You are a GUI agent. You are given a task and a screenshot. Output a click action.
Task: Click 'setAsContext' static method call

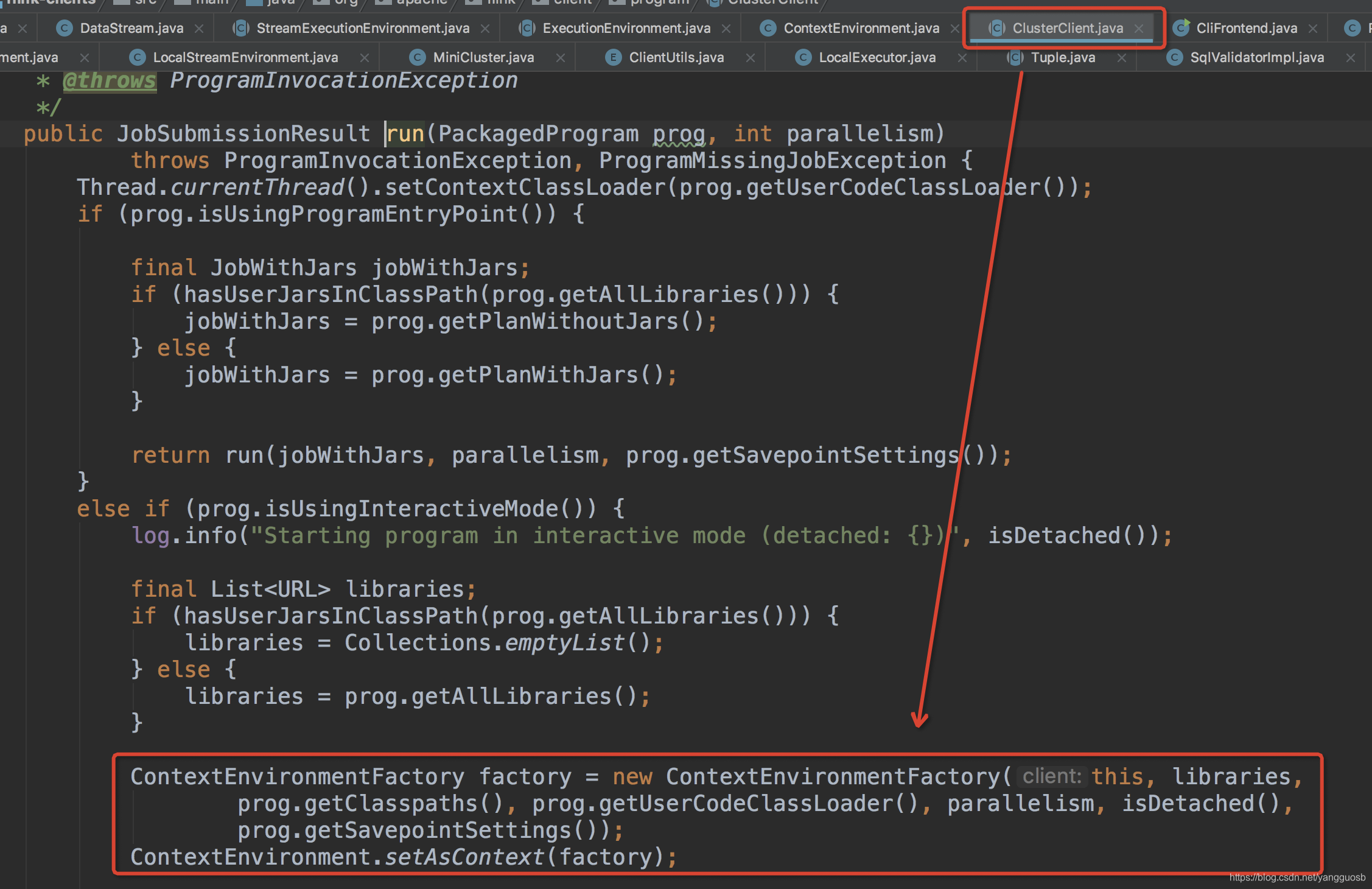(464, 857)
